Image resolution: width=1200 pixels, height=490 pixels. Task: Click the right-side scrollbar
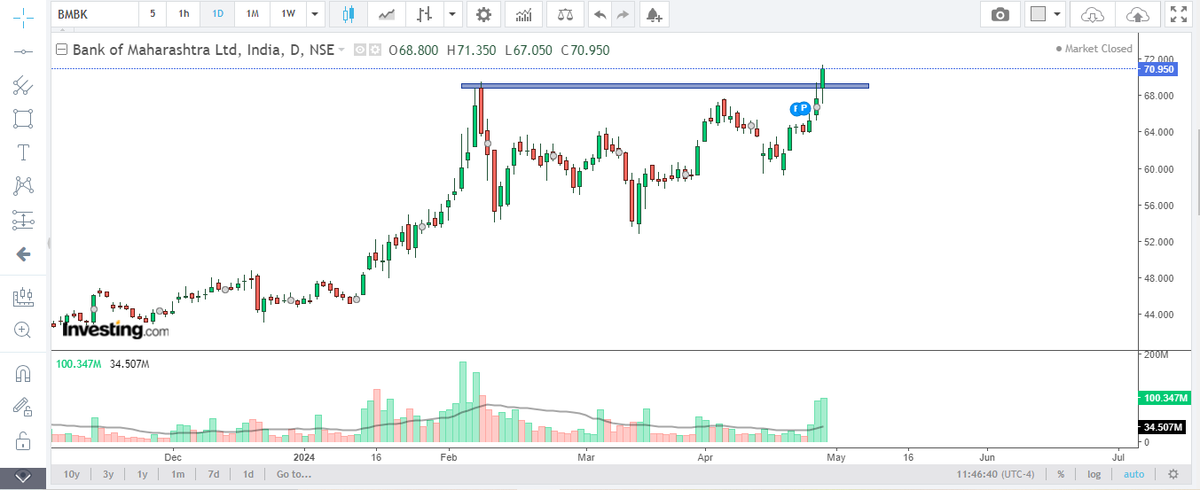(x=1197, y=170)
